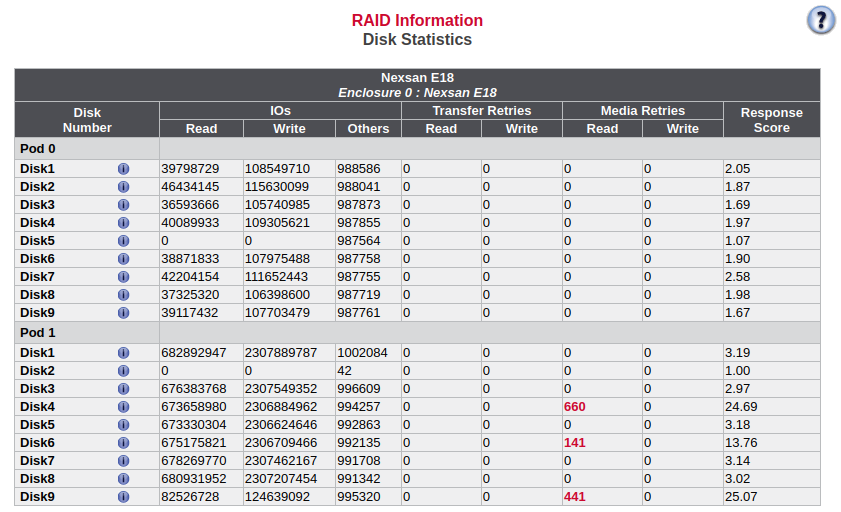Click info icon for Pod 0 Disk5
The width and height of the screenshot is (841, 512).
pos(123,241)
